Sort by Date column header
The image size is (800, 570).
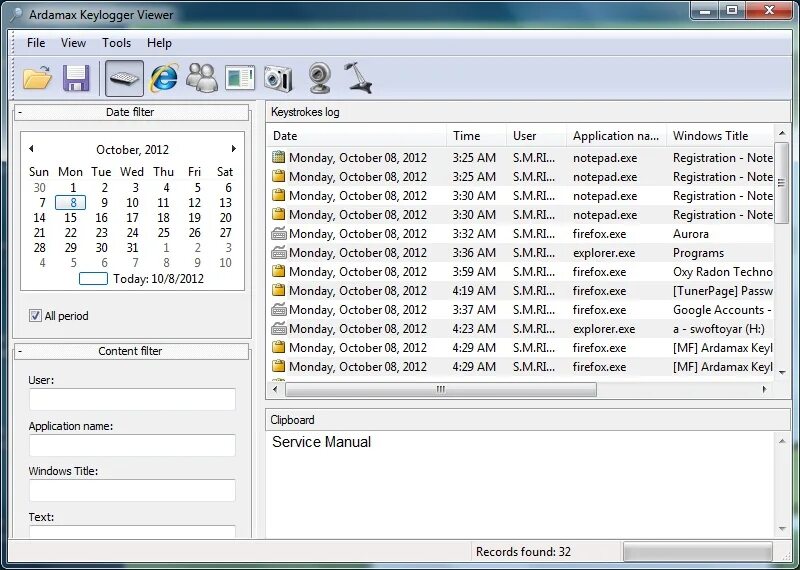pyautogui.click(x=357, y=136)
